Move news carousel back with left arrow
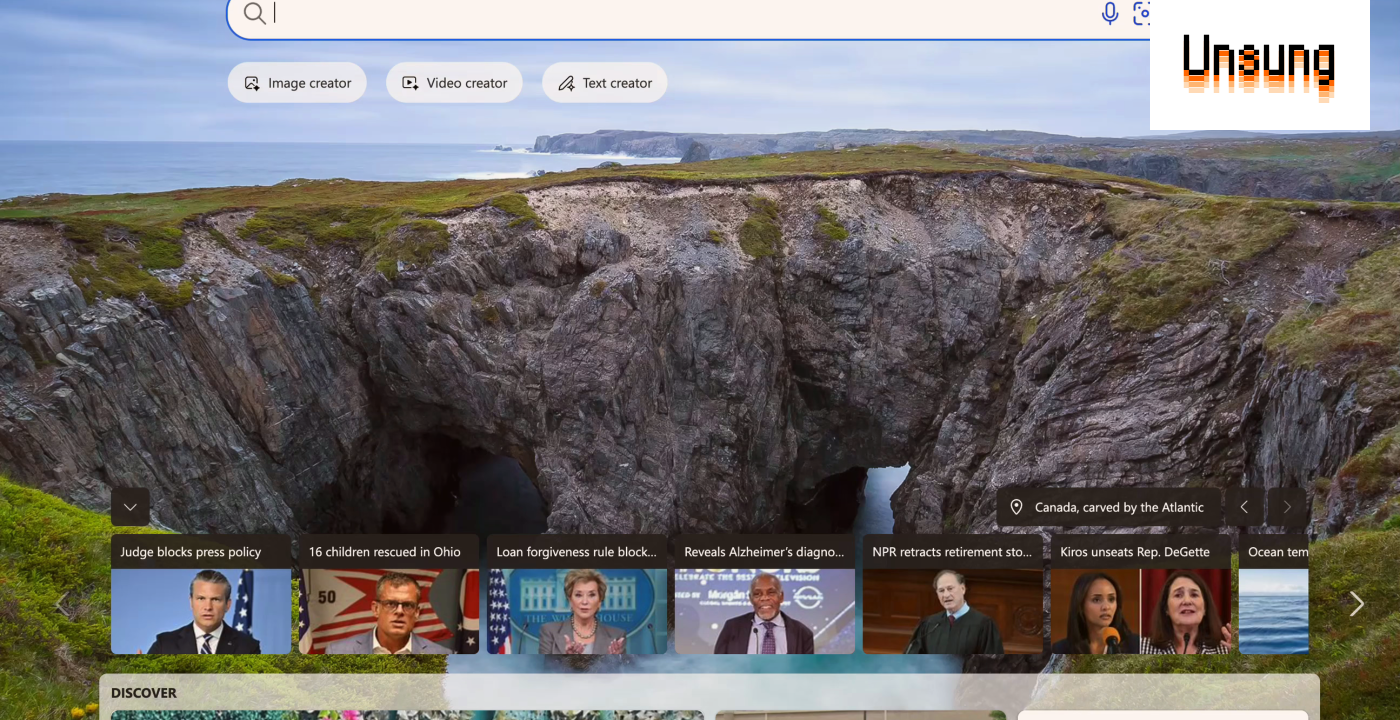Image resolution: width=1400 pixels, height=720 pixels. [x=63, y=603]
